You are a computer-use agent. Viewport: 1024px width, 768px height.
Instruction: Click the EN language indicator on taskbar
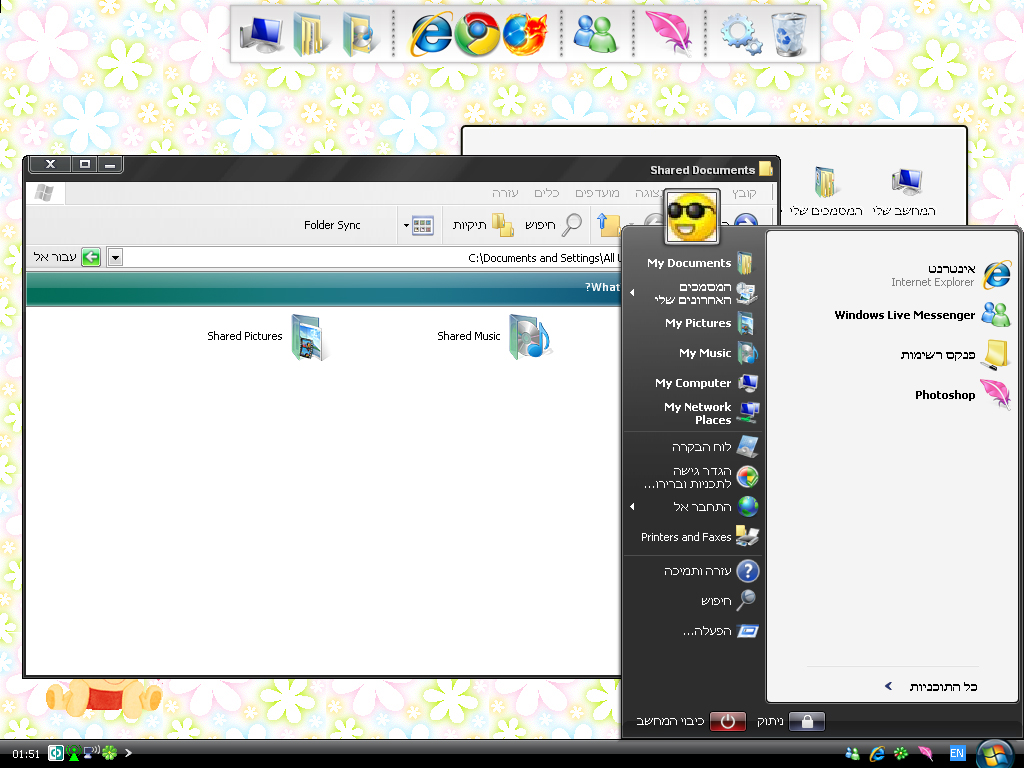pos(957,754)
